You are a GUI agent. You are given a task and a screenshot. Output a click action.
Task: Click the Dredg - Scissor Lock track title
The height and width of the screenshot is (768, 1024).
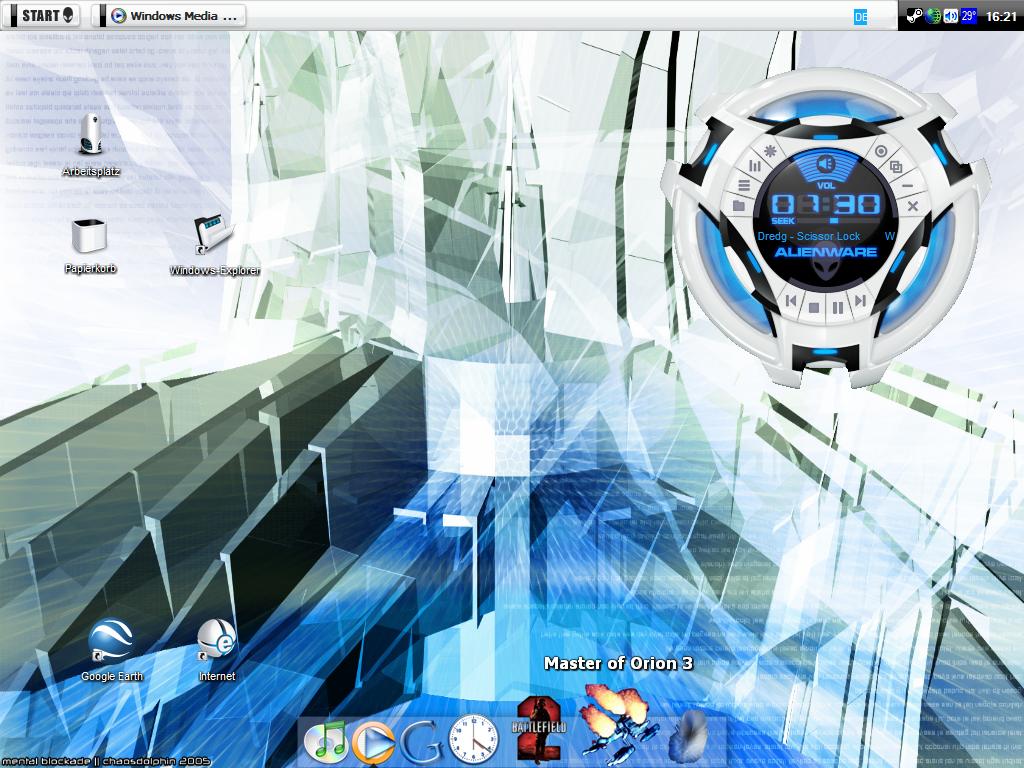[808, 236]
